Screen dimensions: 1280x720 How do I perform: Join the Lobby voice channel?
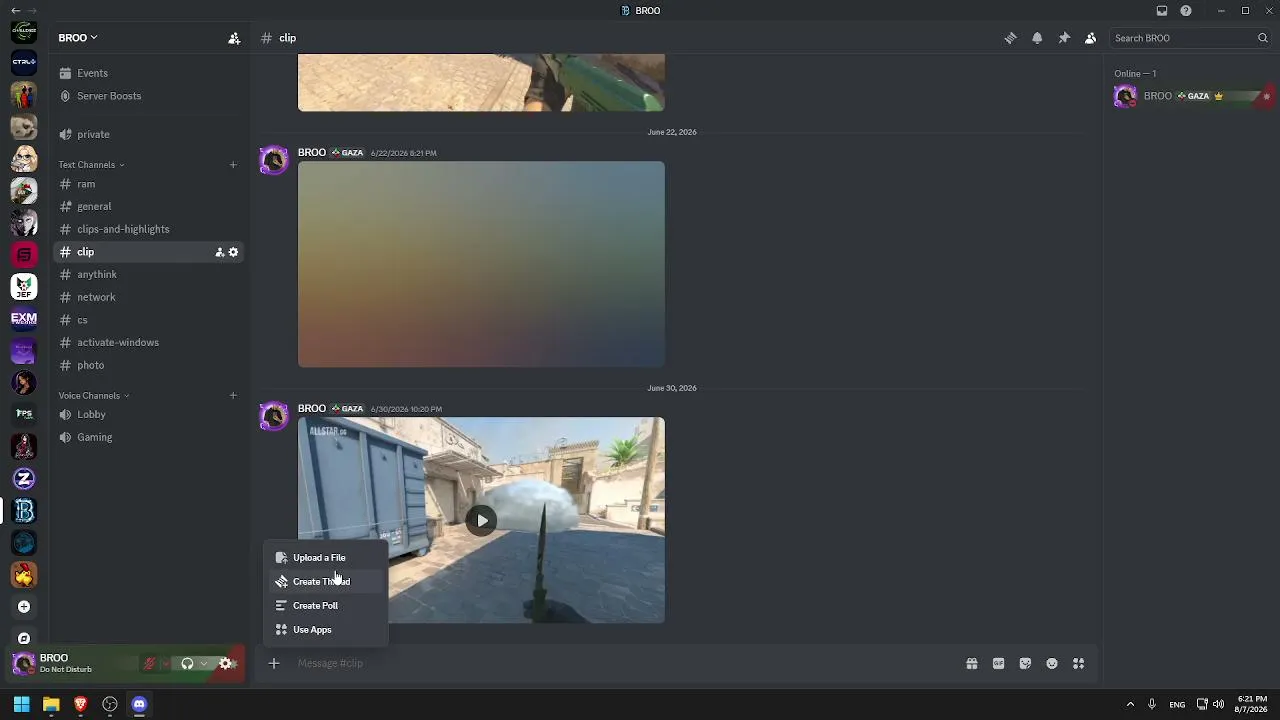pos(147,414)
